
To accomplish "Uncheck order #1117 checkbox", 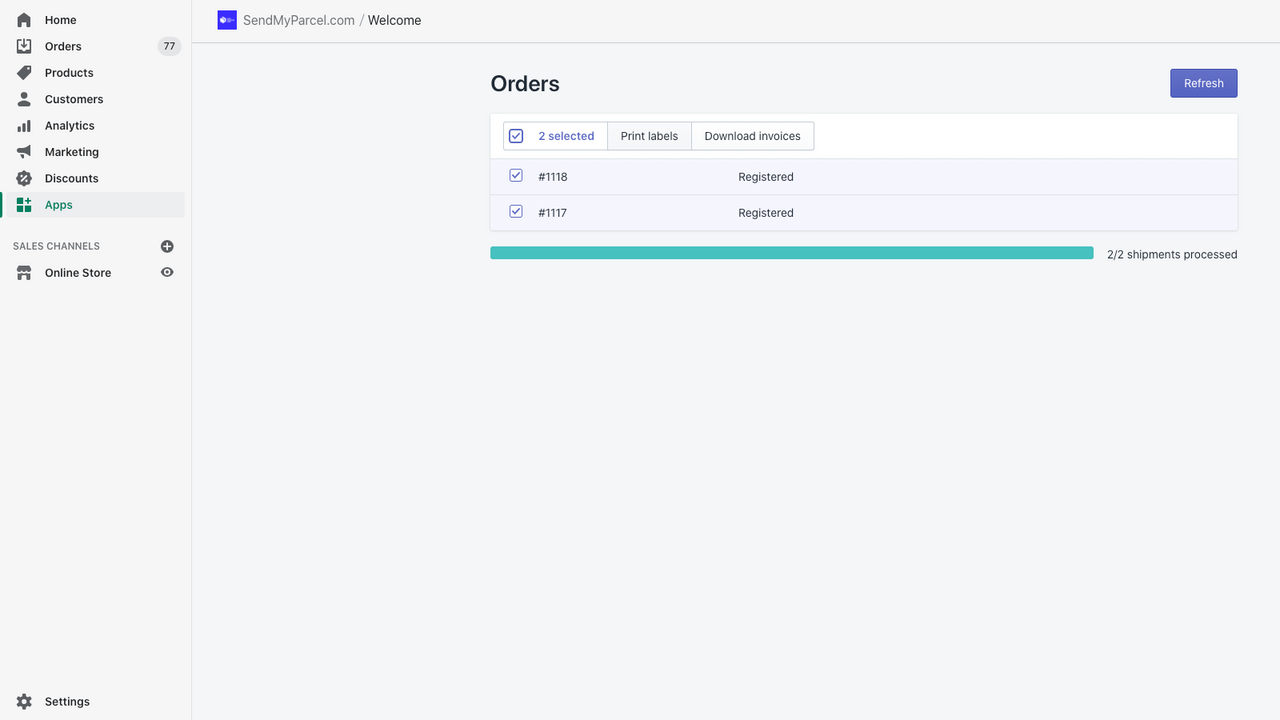I will tap(516, 211).
